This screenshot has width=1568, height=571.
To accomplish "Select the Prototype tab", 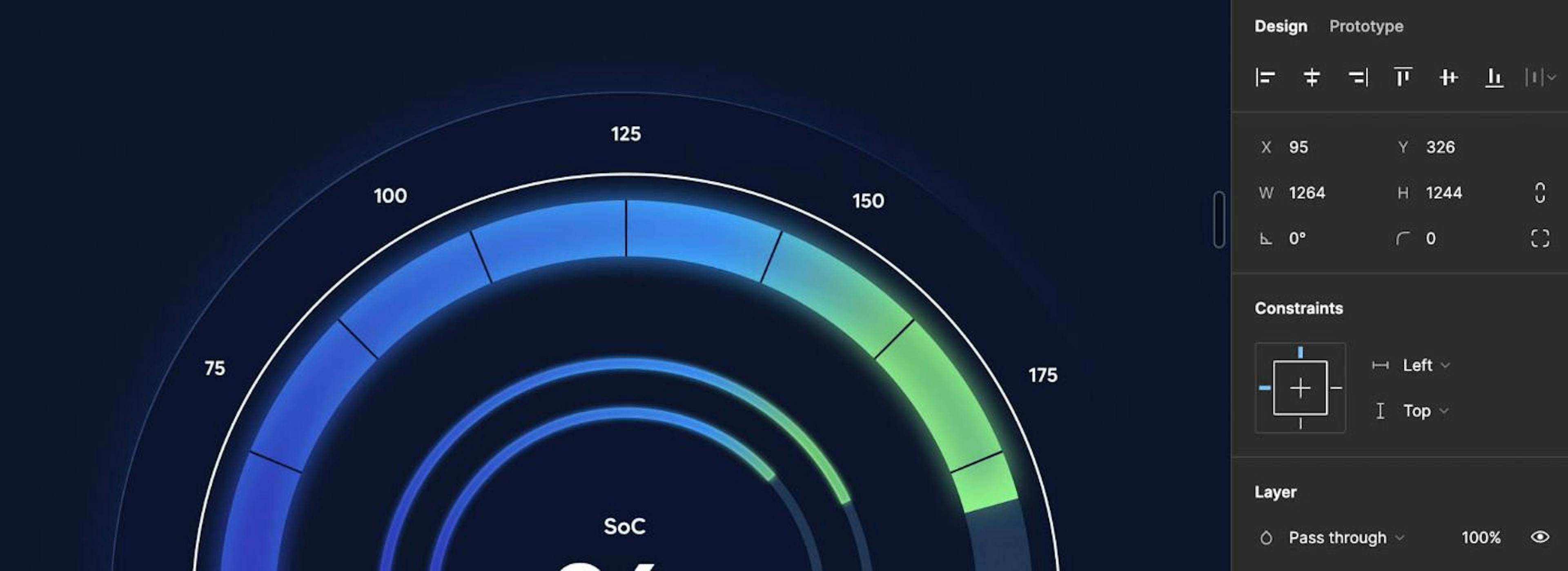I will [x=1366, y=25].
